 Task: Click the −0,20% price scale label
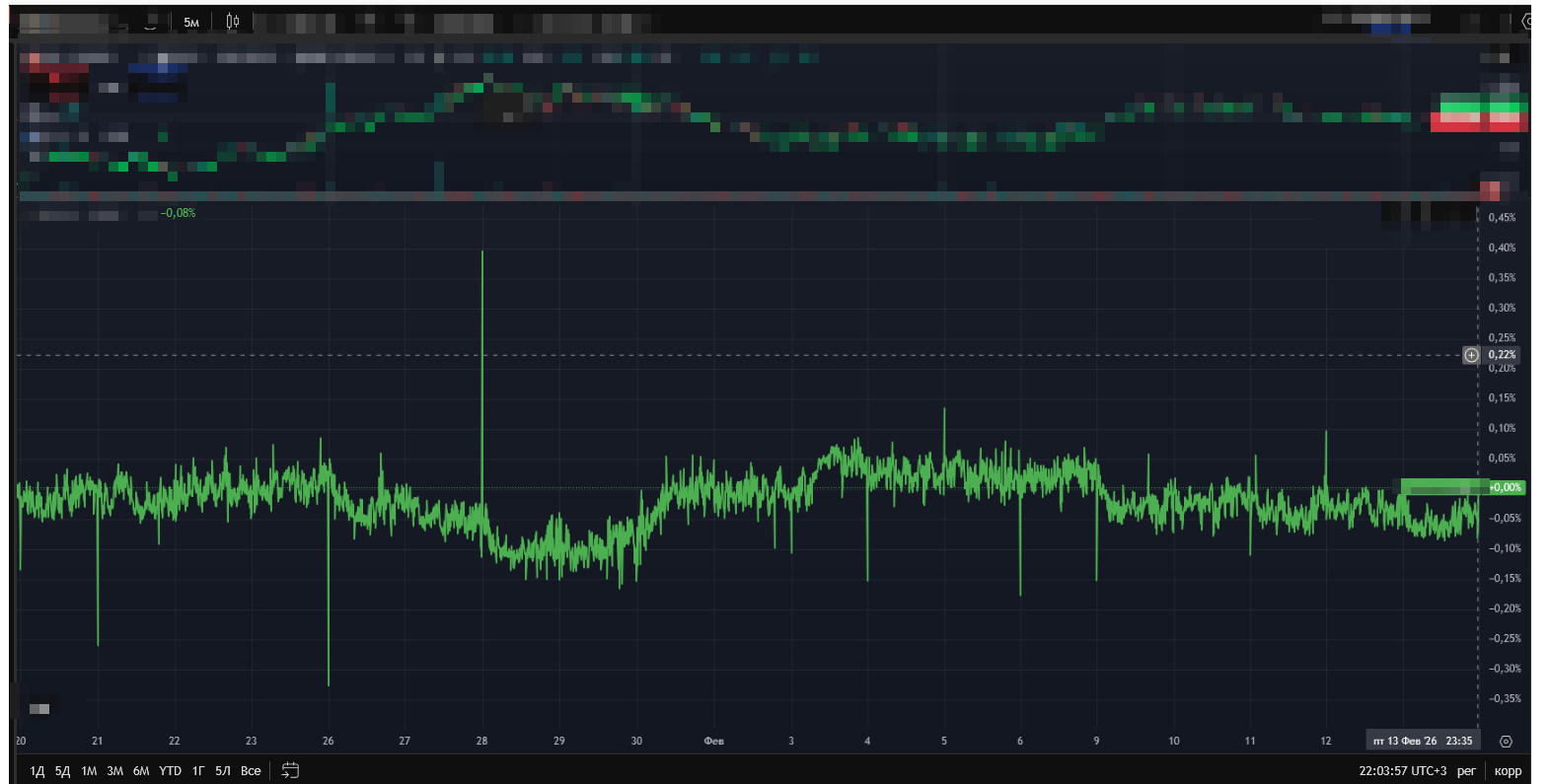(x=1505, y=608)
